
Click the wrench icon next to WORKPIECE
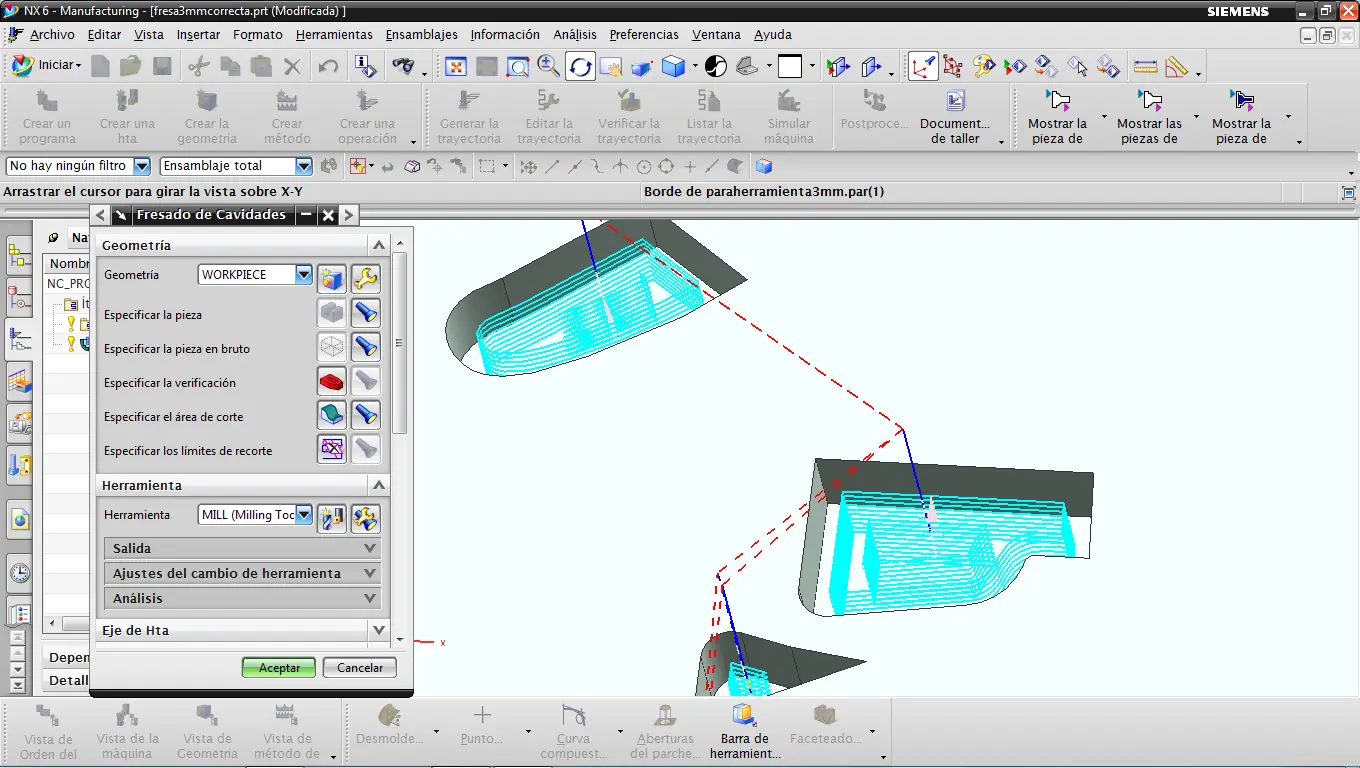pos(366,278)
